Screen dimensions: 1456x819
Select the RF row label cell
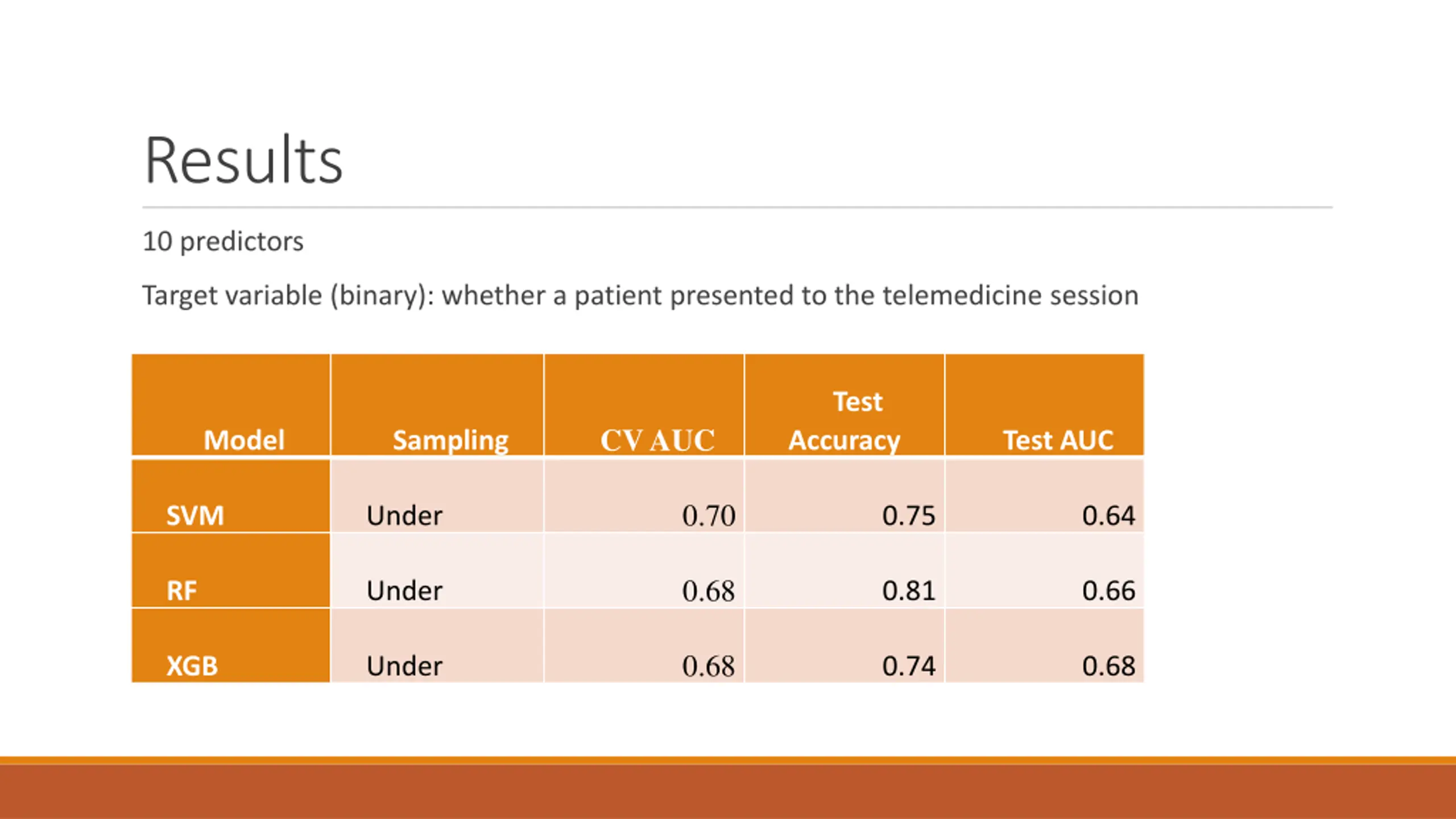pos(231,570)
